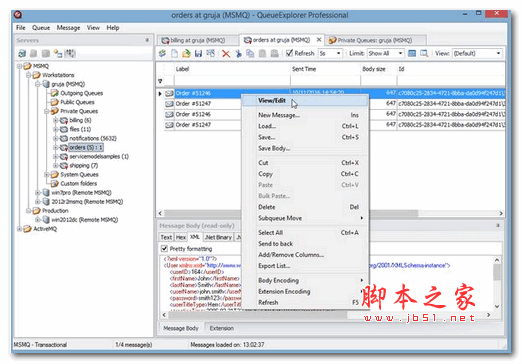Viewport: 522px width, 364px height.
Task: Click the Servers panel pin icon
Action: (x=147, y=40)
